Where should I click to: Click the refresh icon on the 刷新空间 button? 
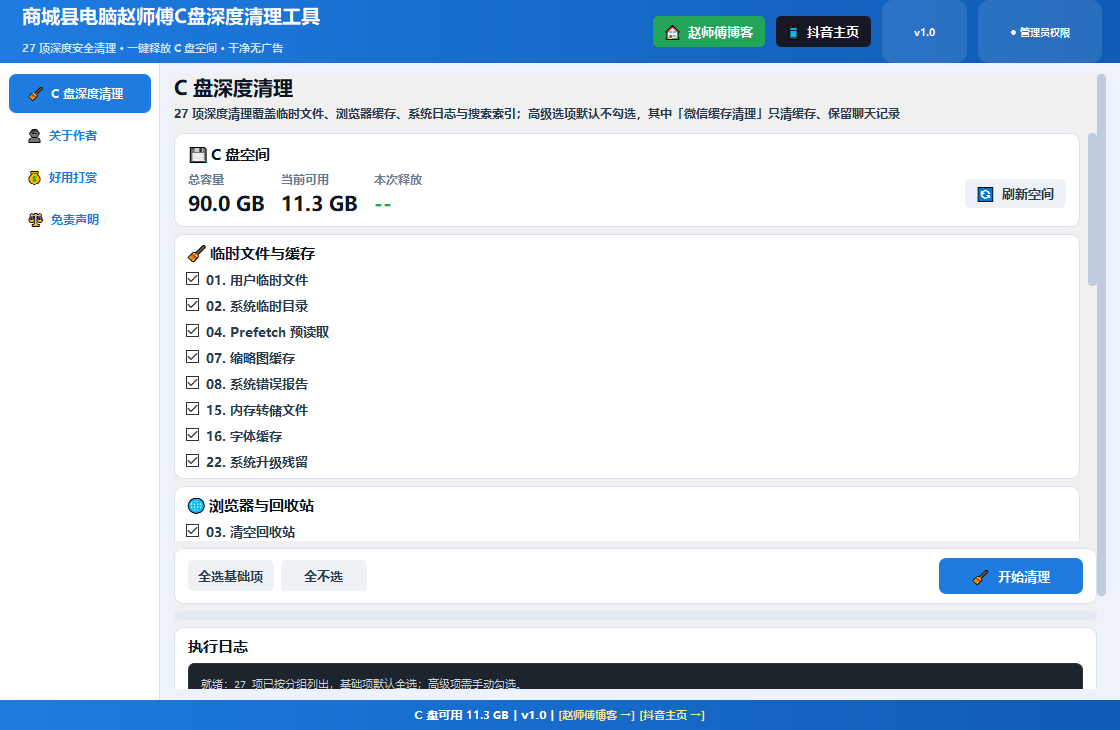click(985, 194)
